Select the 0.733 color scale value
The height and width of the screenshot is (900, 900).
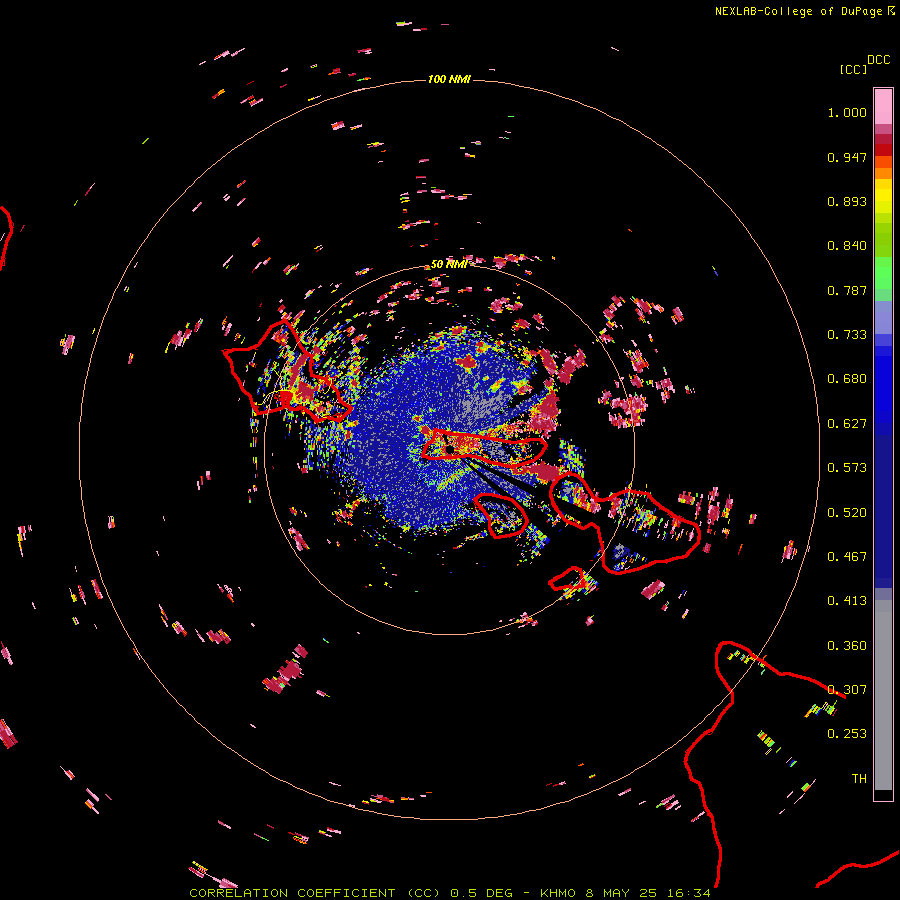[x=847, y=335]
